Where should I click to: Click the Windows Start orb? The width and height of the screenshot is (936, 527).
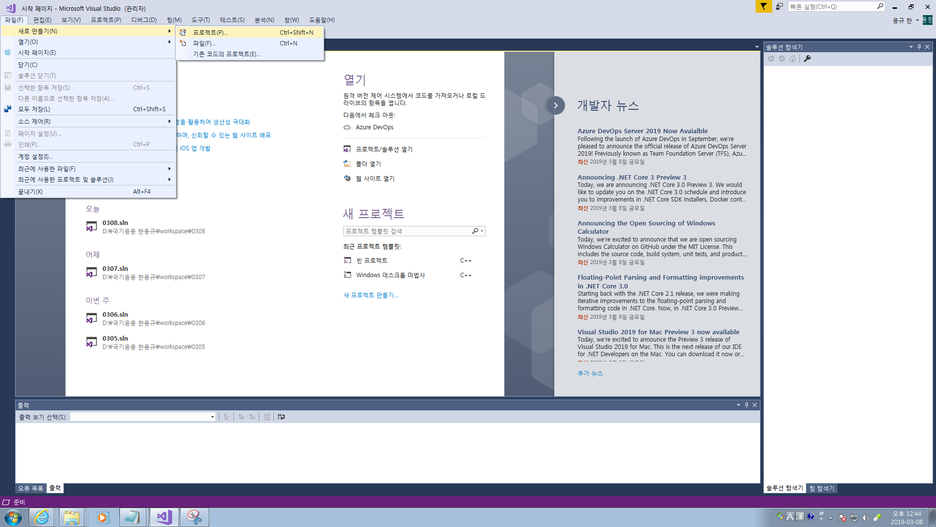coord(13,517)
